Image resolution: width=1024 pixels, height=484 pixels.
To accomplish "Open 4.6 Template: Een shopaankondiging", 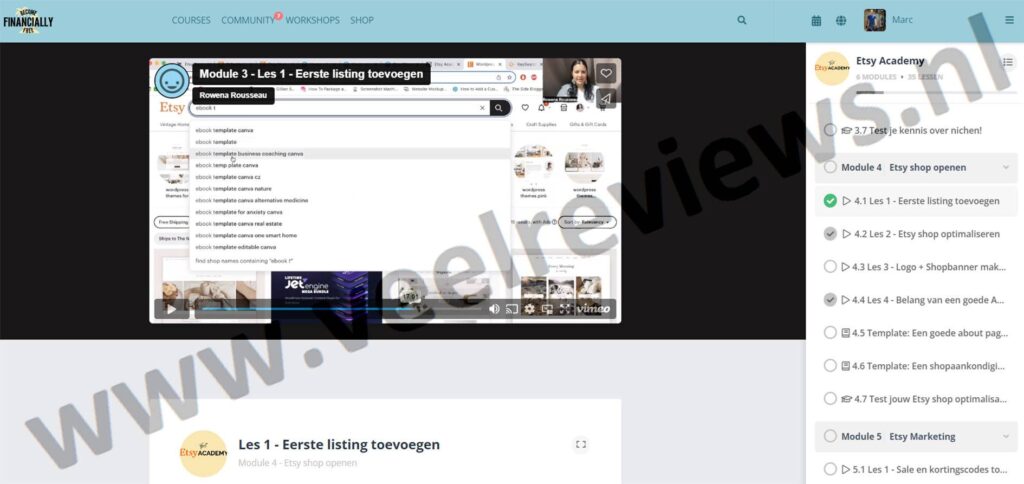I will pyautogui.click(x=929, y=366).
